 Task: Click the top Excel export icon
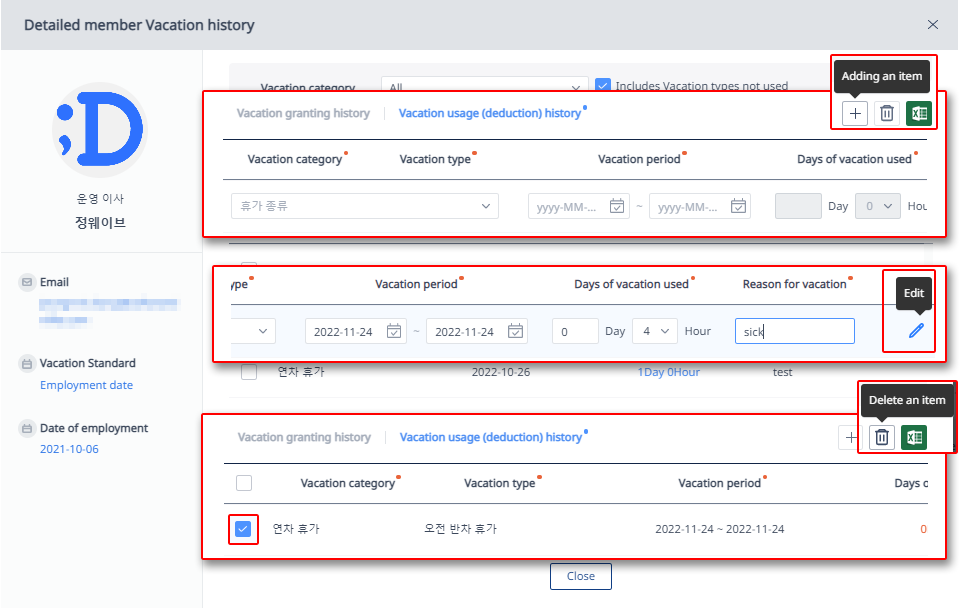click(x=918, y=113)
